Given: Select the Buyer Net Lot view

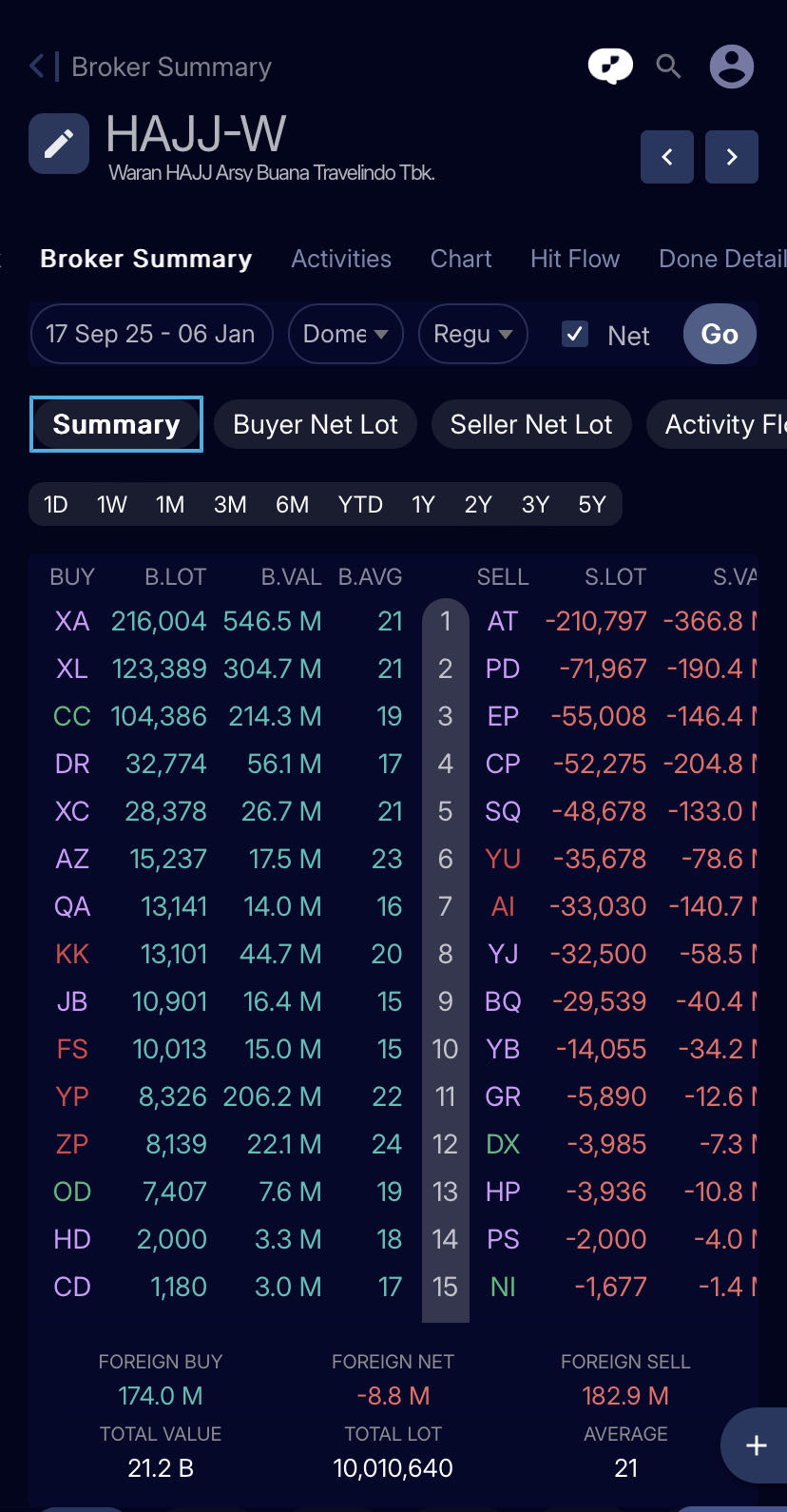Looking at the screenshot, I should 316,424.
